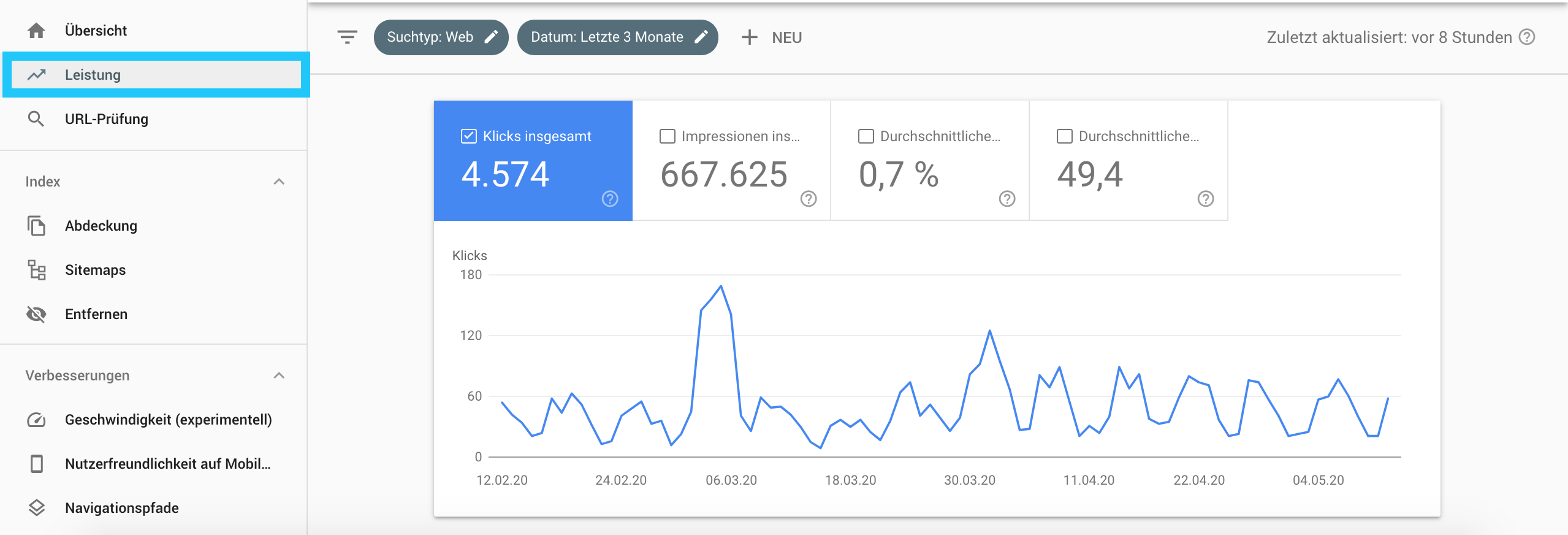This screenshot has height=535, width=1568.
Task: Click the Sitemaps tree icon
Action: click(x=36, y=270)
